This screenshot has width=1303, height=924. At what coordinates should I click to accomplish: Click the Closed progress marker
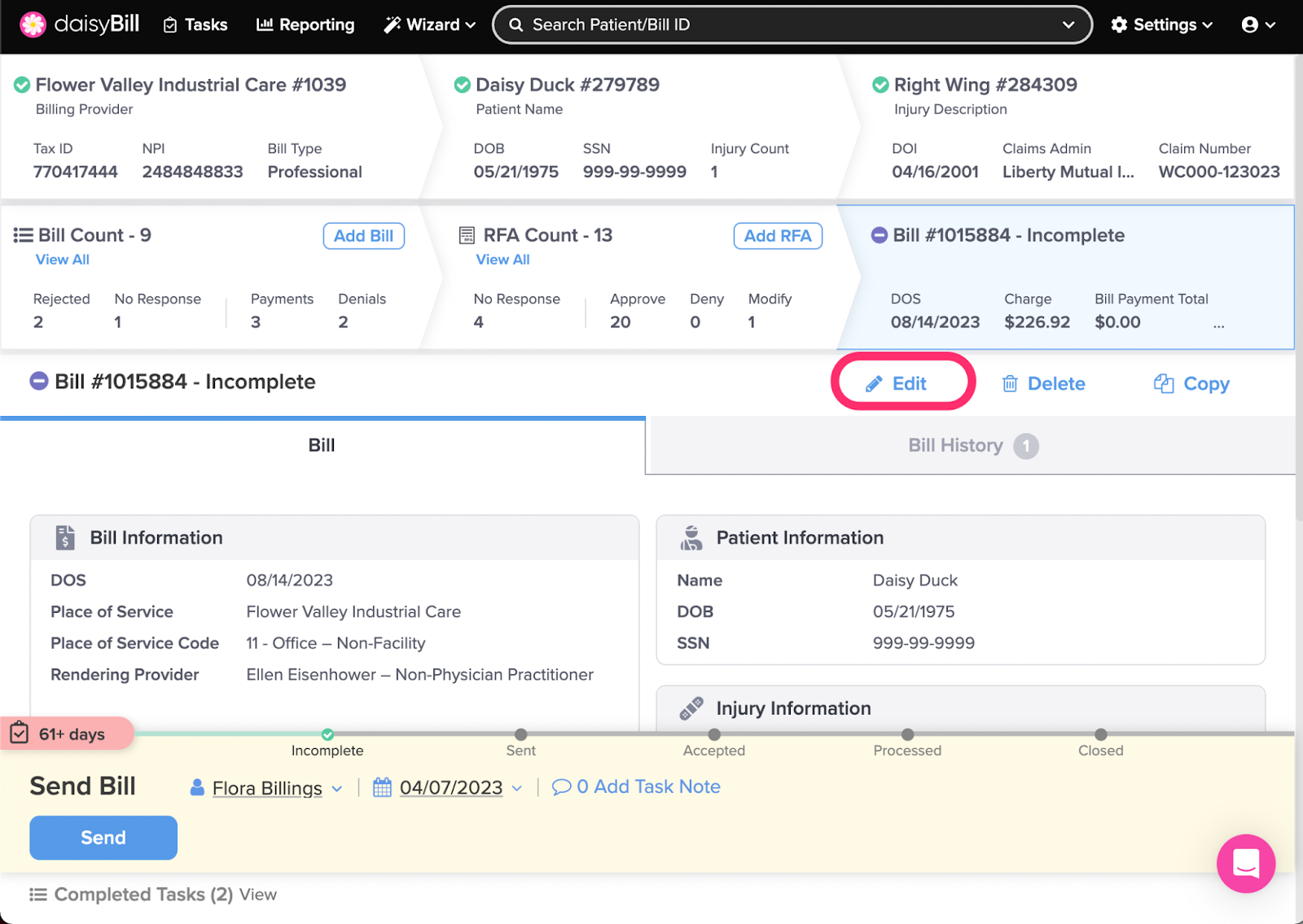tap(1101, 734)
